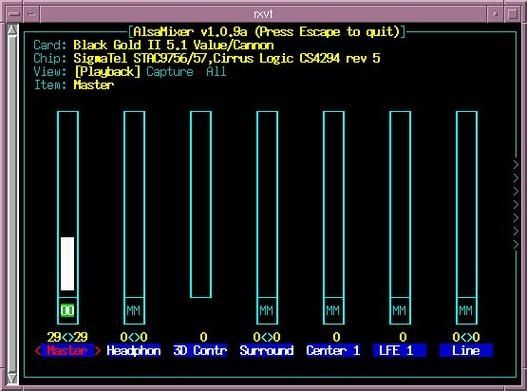This screenshot has width=527, height=391.
Task: Toggle the Center 1 mute indicator
Action: point(333,310)
